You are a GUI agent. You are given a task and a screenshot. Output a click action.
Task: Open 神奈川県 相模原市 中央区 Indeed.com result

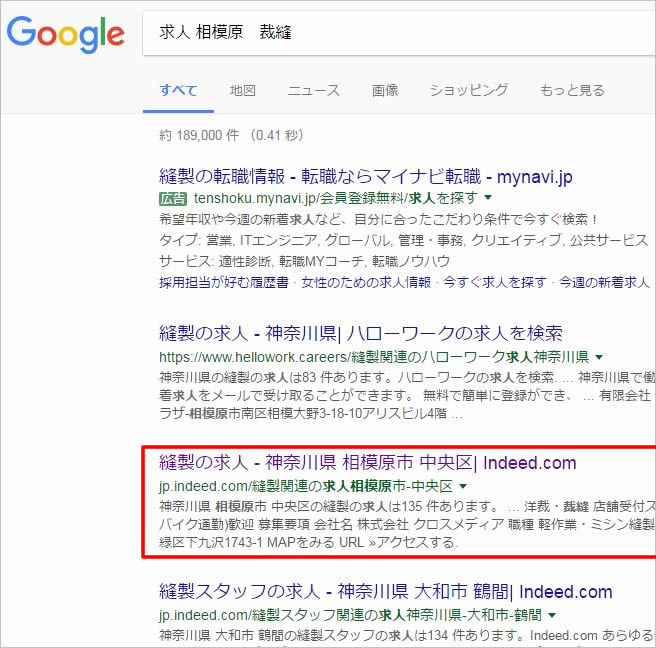pos(368,463)
